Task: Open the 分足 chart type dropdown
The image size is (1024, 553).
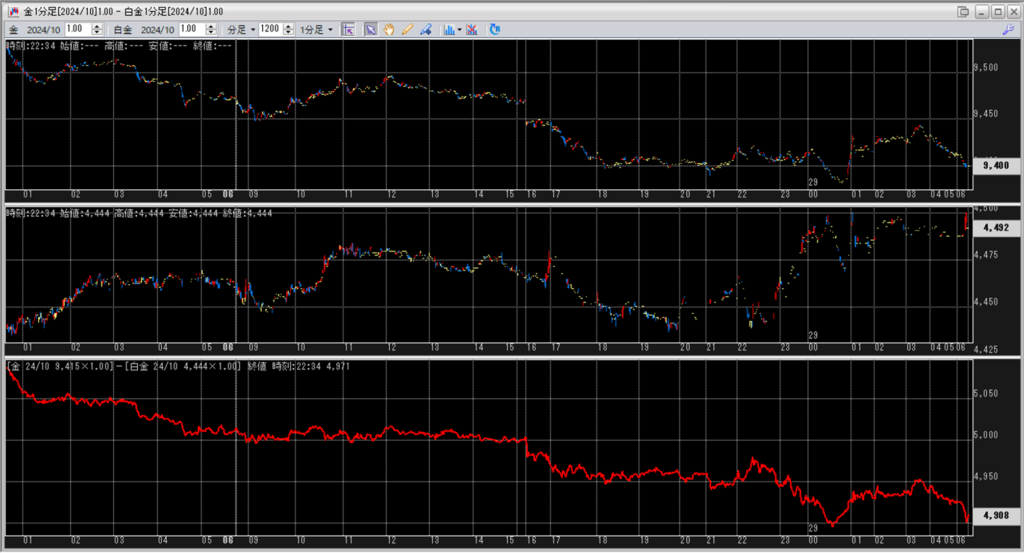Action: point(240,29)
